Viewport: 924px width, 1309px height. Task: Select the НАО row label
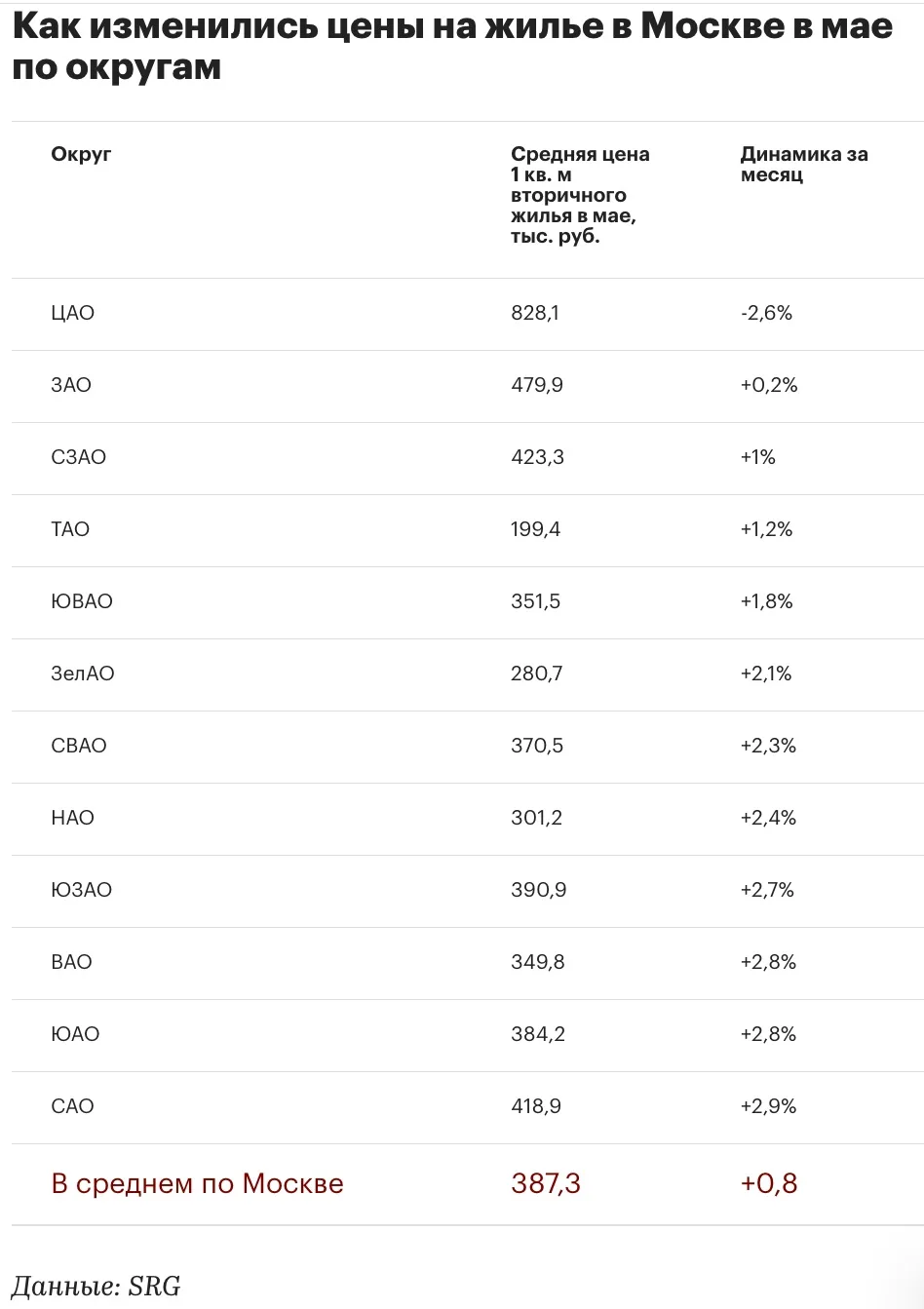click(72, 818)
